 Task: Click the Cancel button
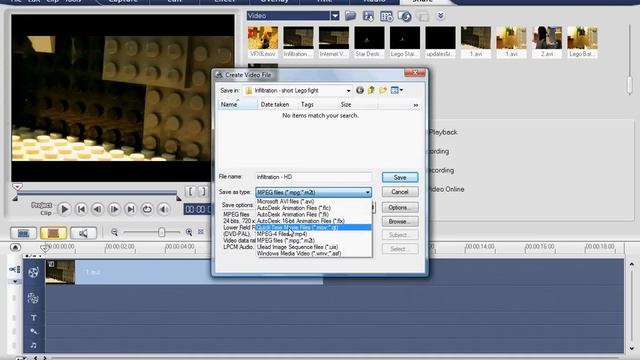tap(400, 192)
